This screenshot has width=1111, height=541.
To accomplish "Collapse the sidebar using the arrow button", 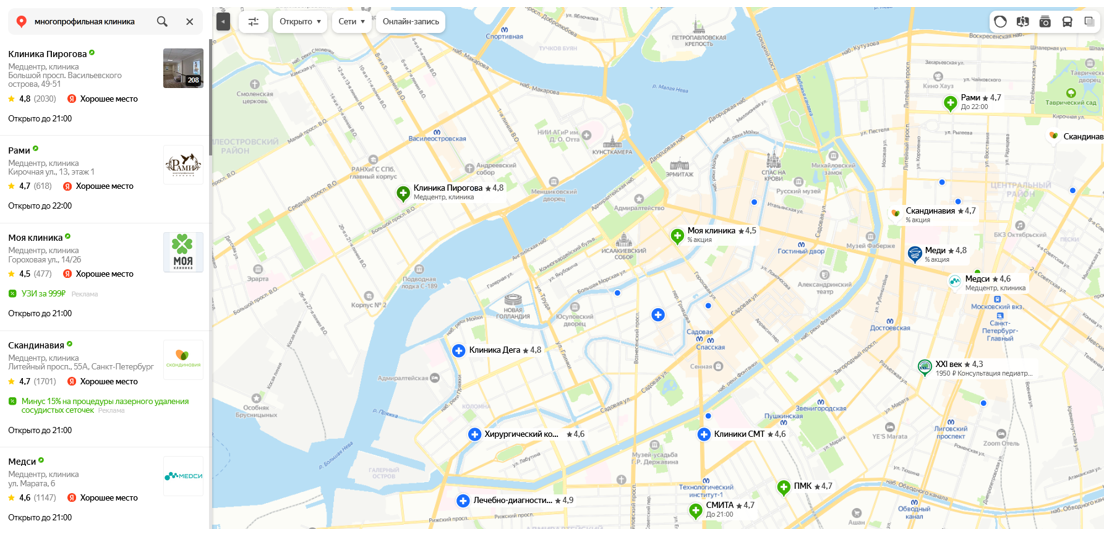I will click(223, 22).
